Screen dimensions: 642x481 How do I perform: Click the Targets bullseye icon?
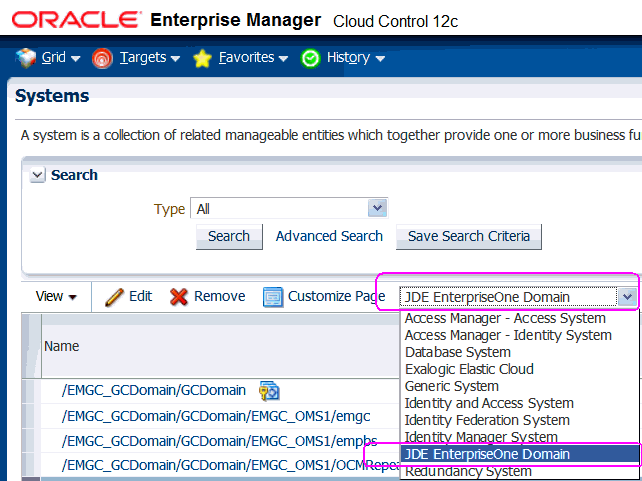(102, 59)
